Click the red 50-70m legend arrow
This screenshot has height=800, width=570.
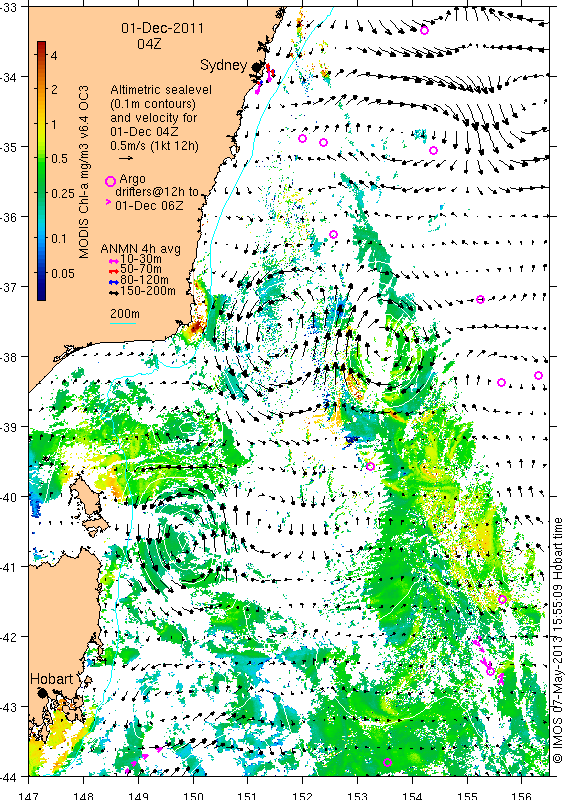click(x=114, y=271)
